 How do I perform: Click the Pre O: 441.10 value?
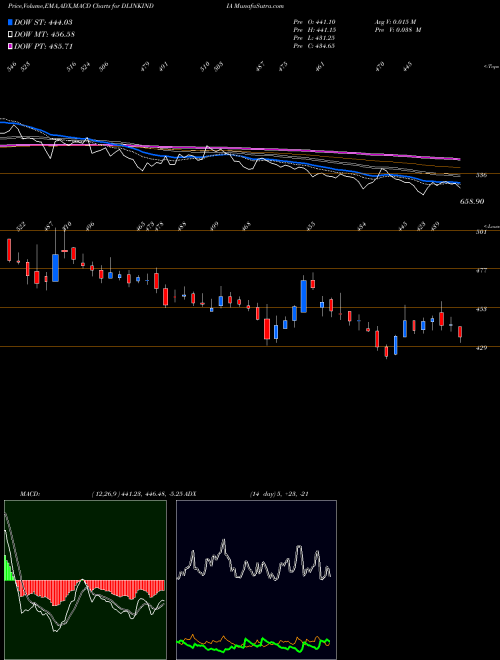pyautogui.click(x=314, y=22)
